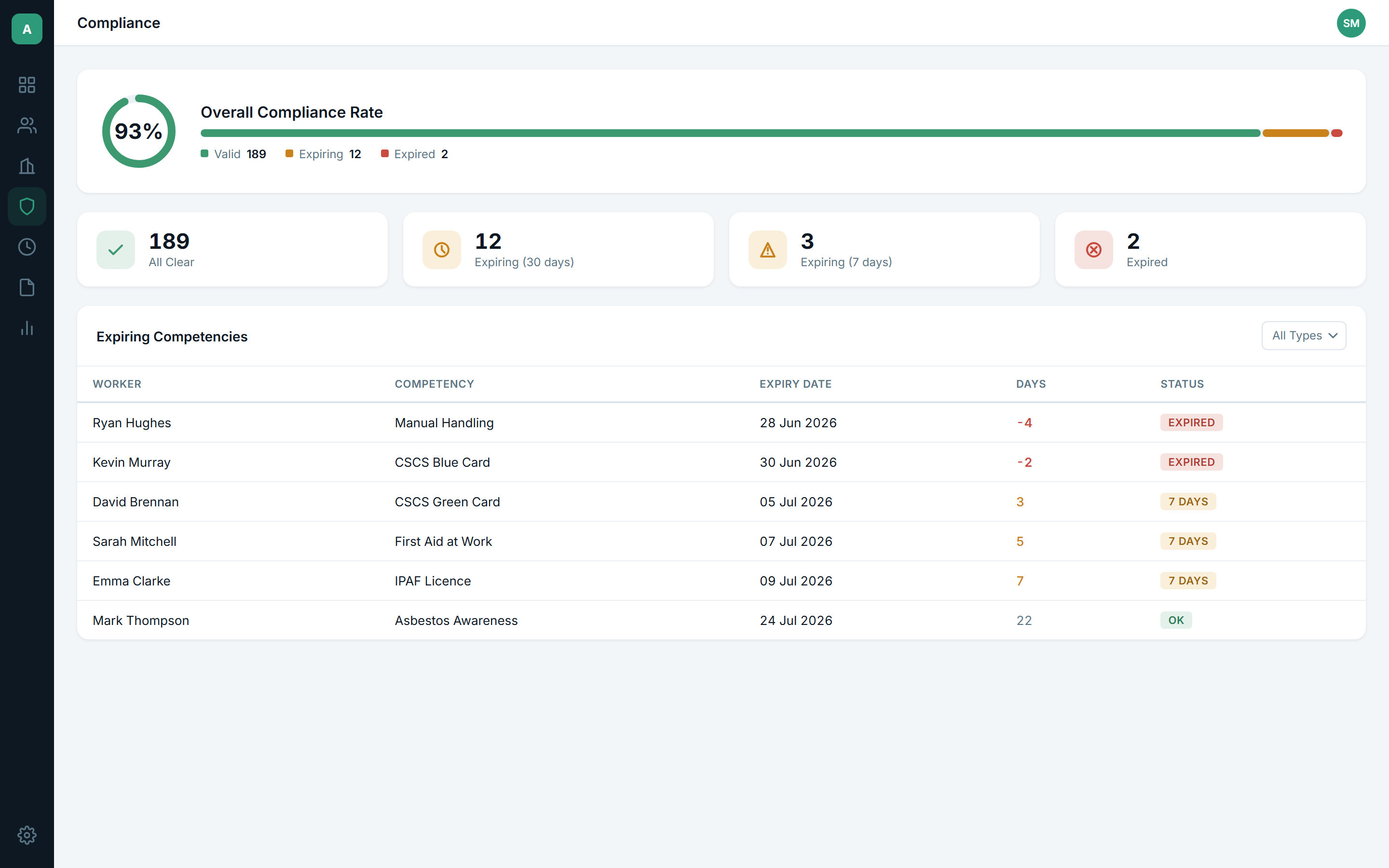1389x868 pixels.
Task: Open the 189 All Clear card
Action: [x=232, y=250]
